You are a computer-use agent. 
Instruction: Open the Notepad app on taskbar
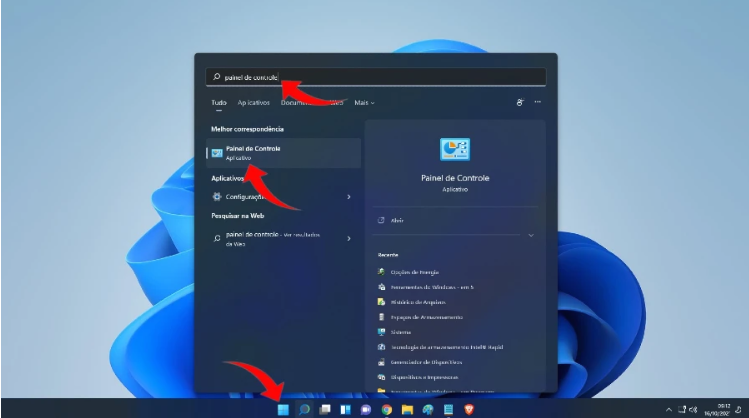pyautogui.click(x=449, y=409)
